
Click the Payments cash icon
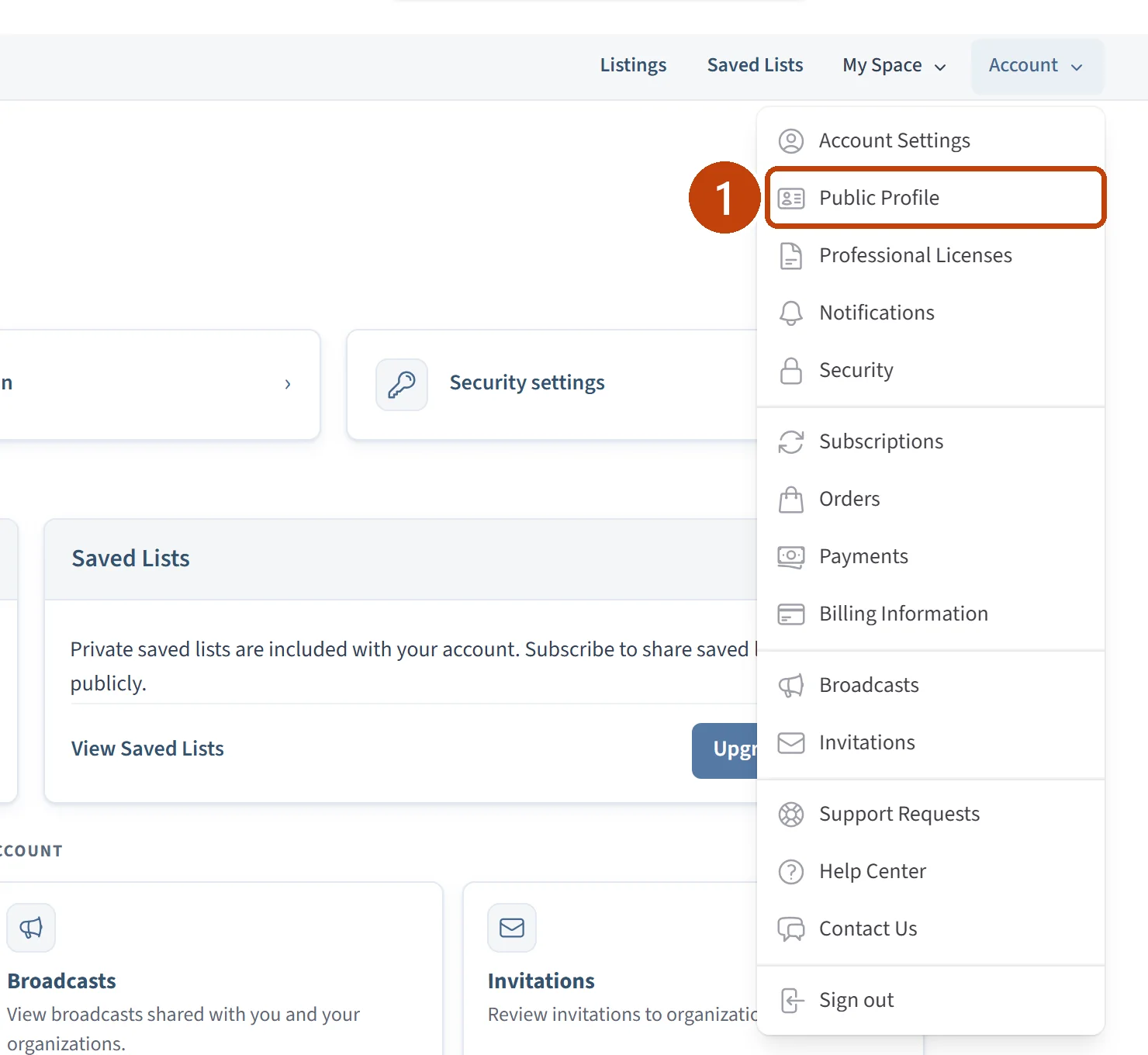tap(790, 557)
